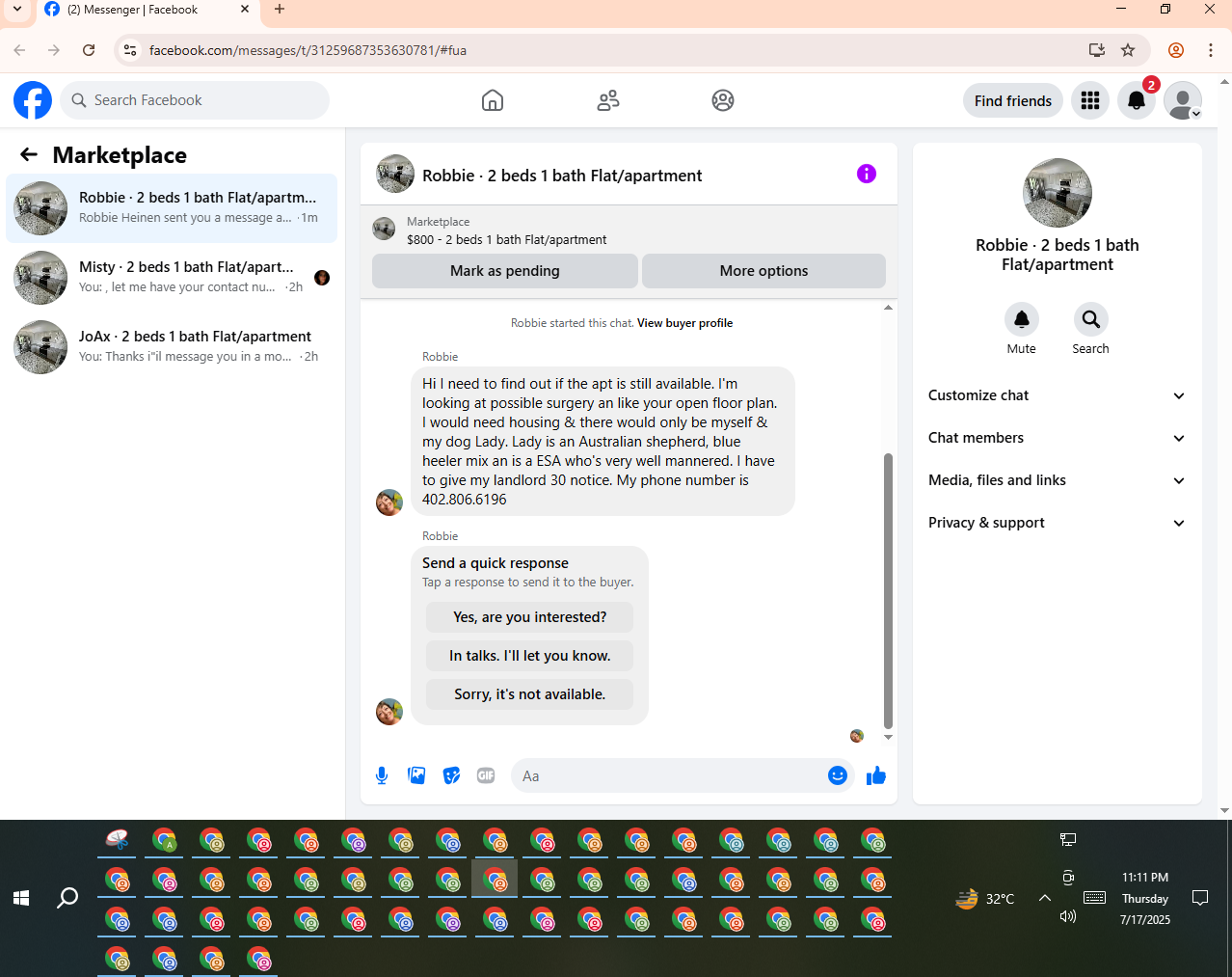This screenshot has height=977, width=1232.
Task: Open the $800 Marketplace listing thumbnail
Action: coord(384,230)
